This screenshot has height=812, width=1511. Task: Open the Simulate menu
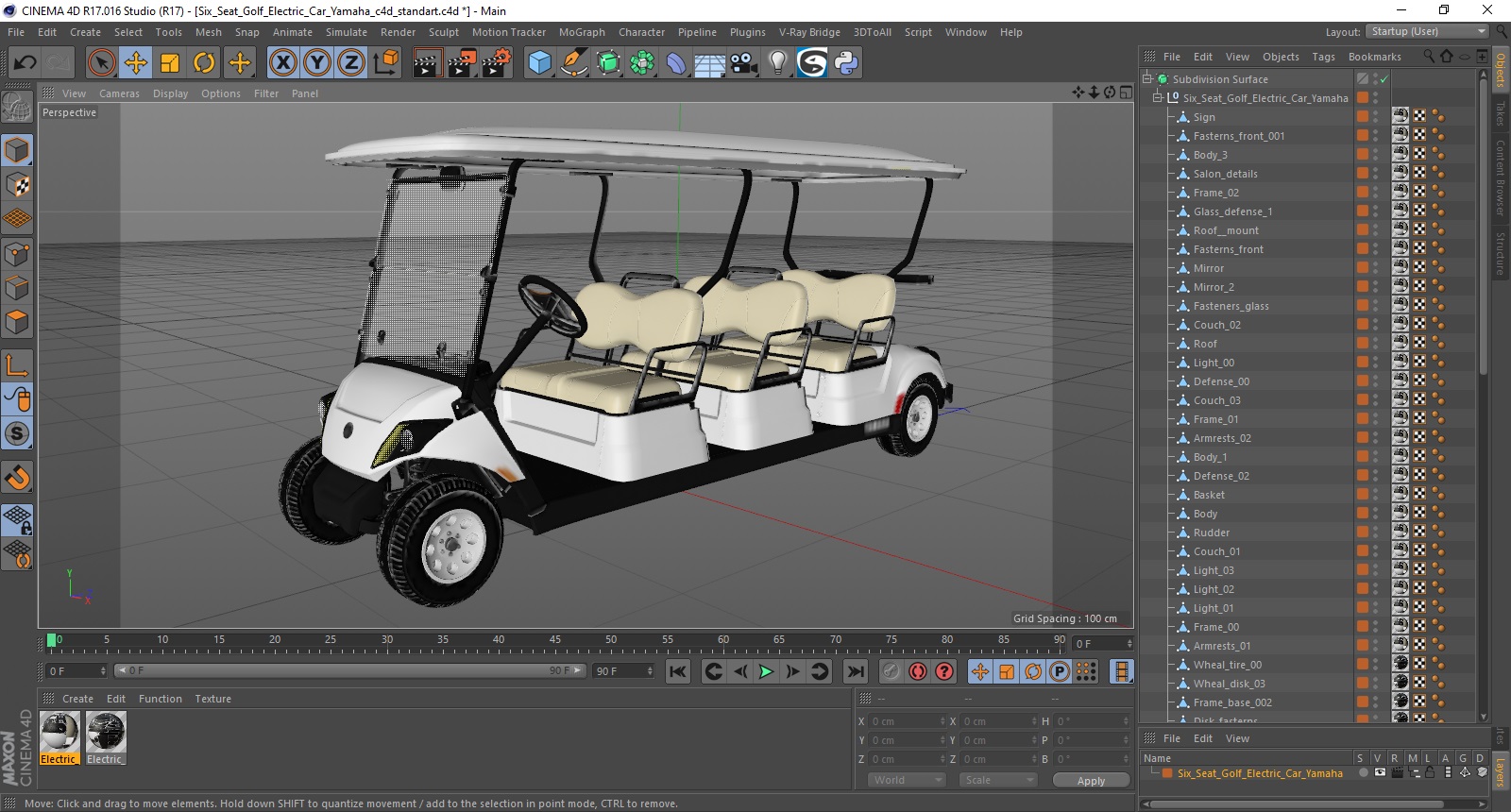(347, 32)
